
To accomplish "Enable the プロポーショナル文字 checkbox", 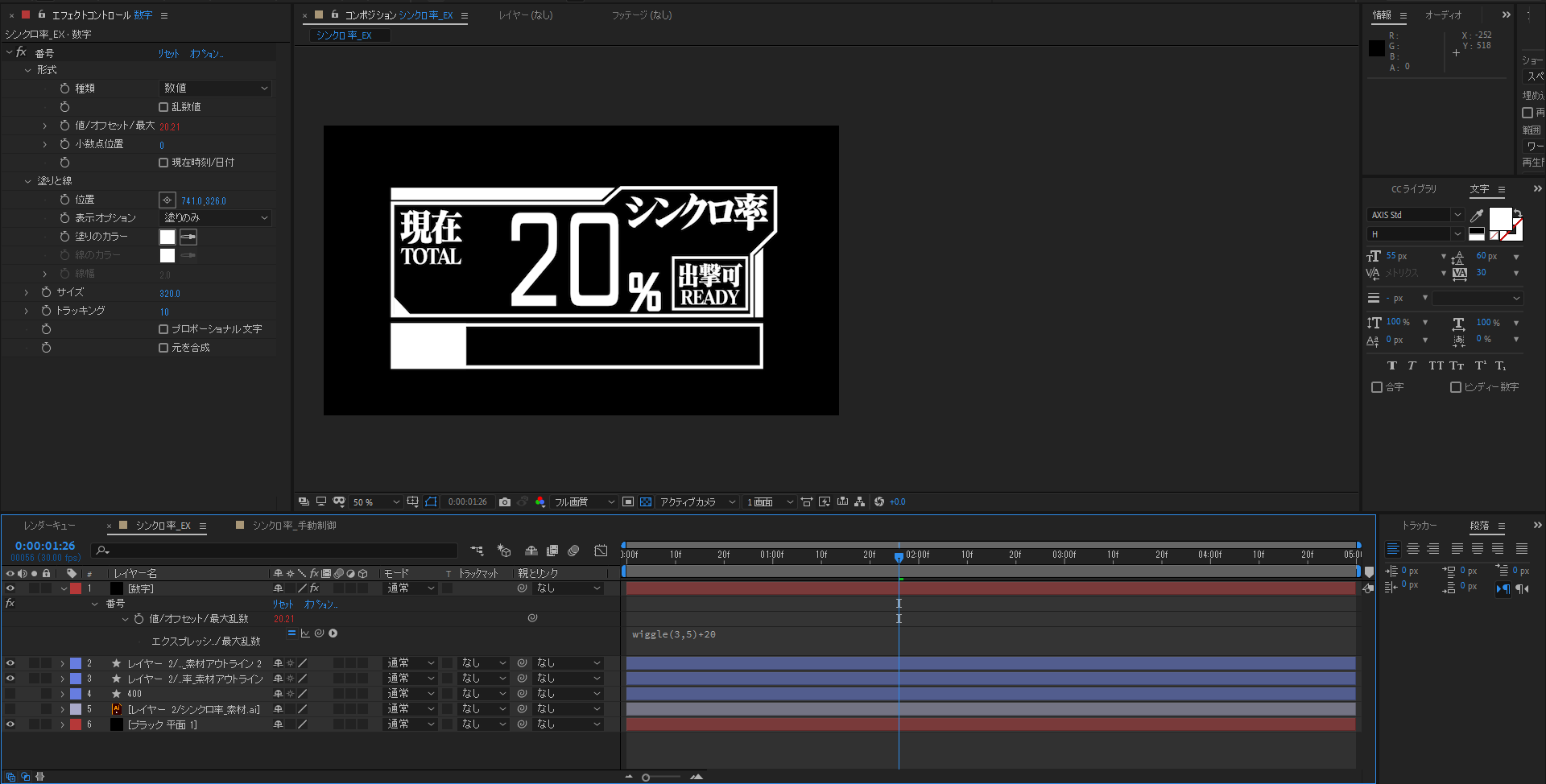I will 163,329.
